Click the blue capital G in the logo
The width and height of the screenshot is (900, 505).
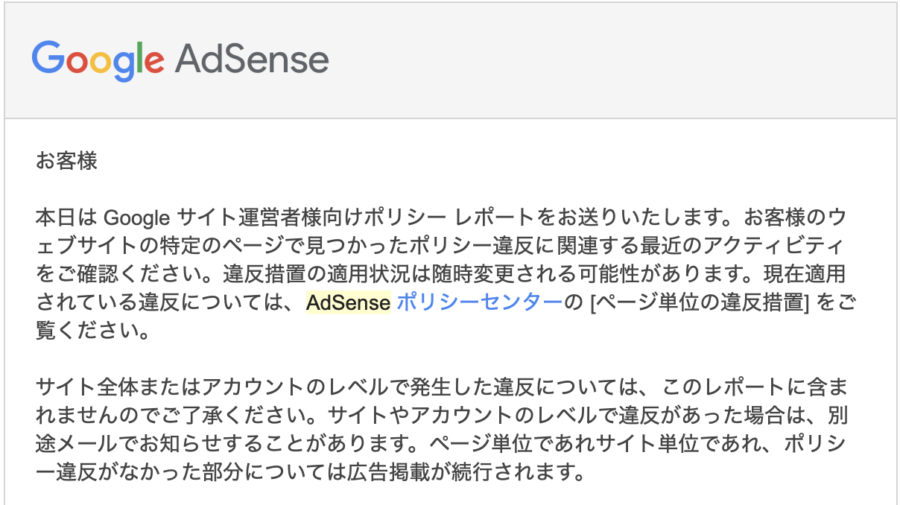point(48,57)
